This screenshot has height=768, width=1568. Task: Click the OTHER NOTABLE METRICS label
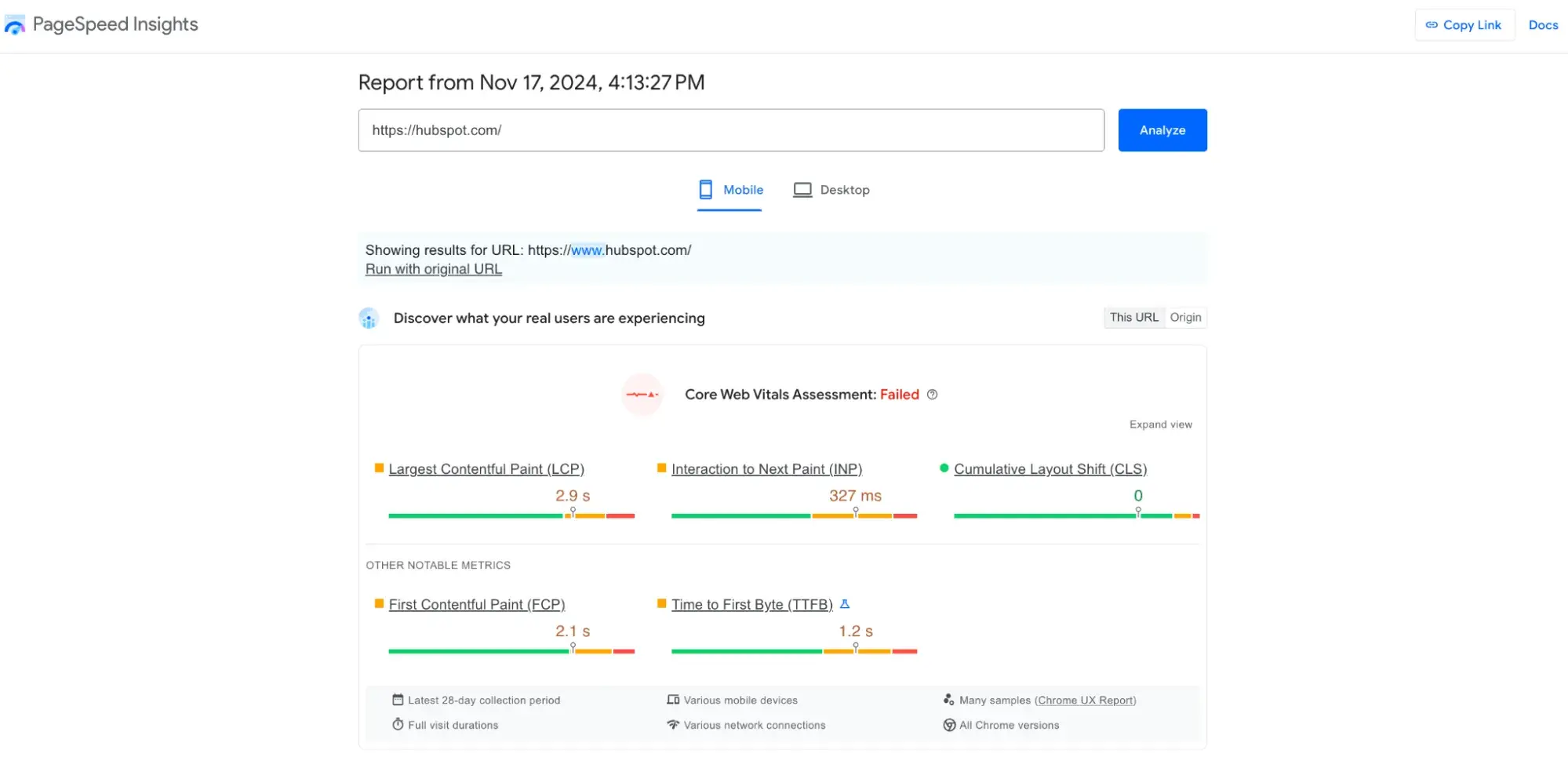pyautogui.click(x=438, y=566)
